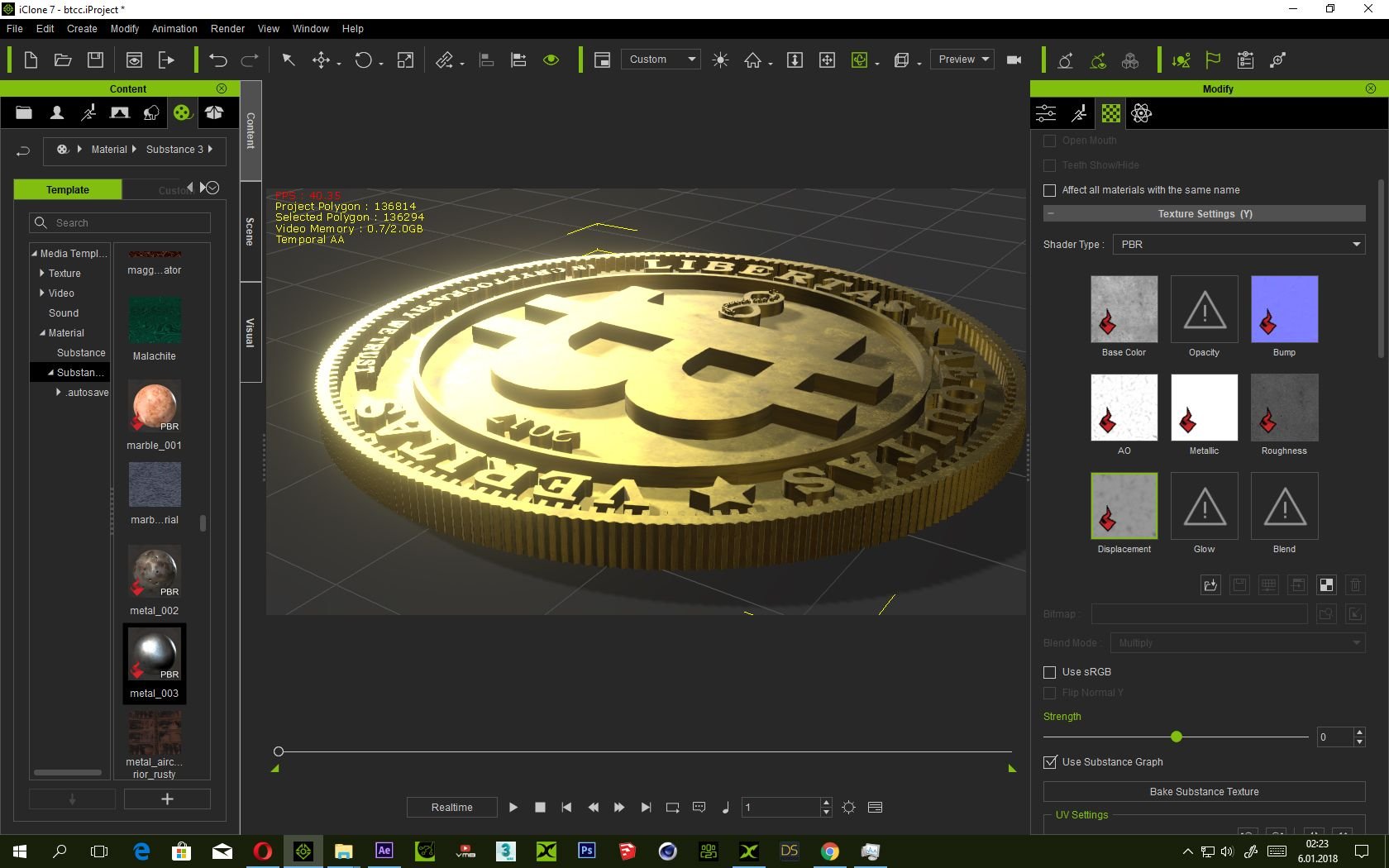The height and width of the screenshot is (868, 1389).
Task: Click the Undo arrow icon
Action: pyautogui.click(x=217, y=60)
